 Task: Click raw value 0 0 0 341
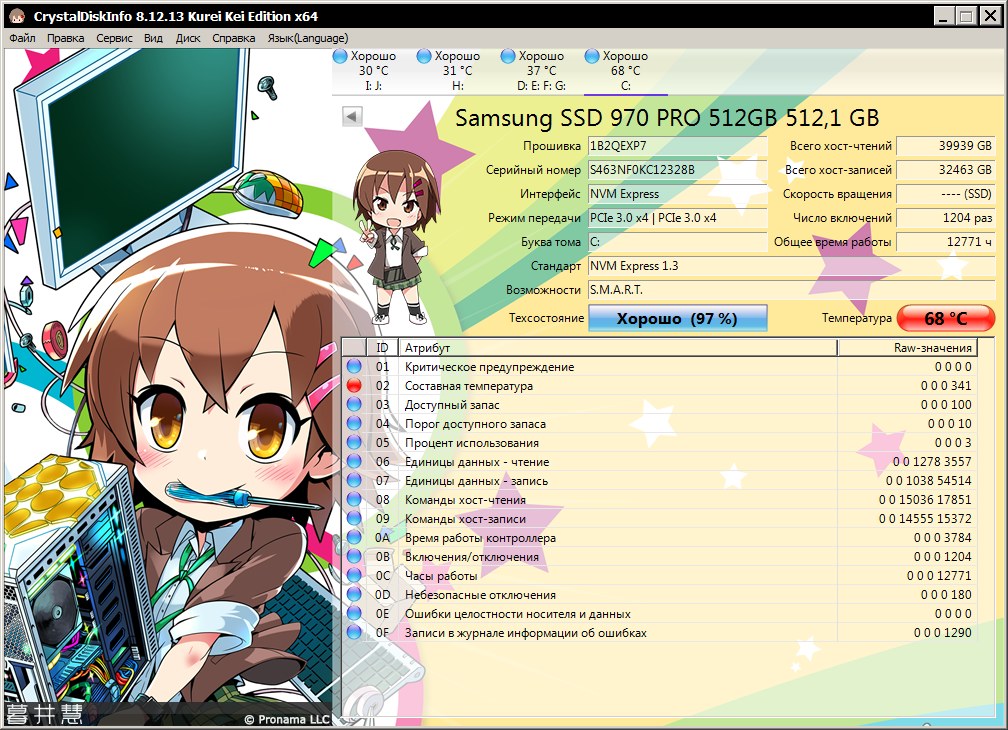coord(946,386)
